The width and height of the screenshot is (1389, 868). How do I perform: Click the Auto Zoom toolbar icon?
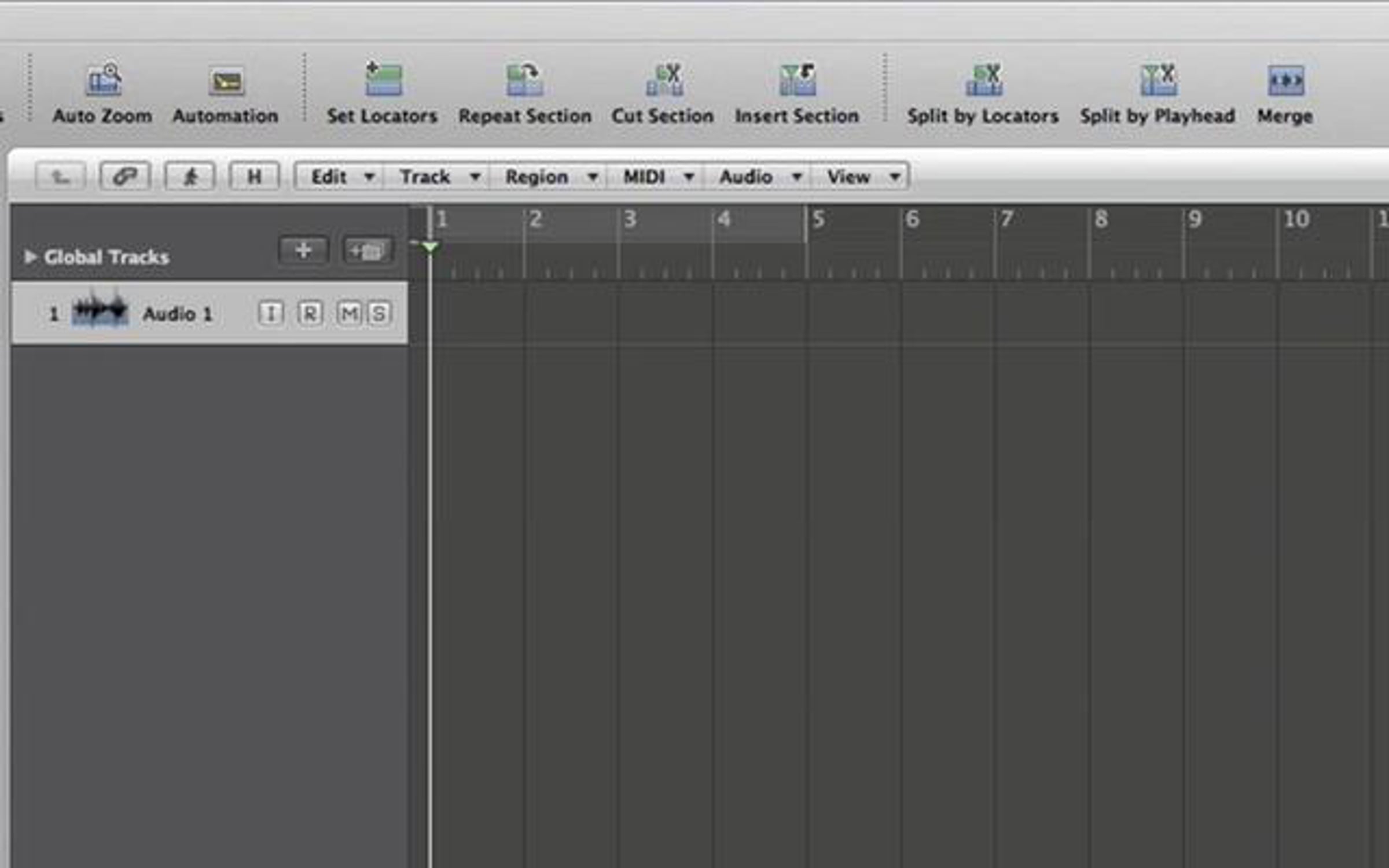click(x=104, y=80)
